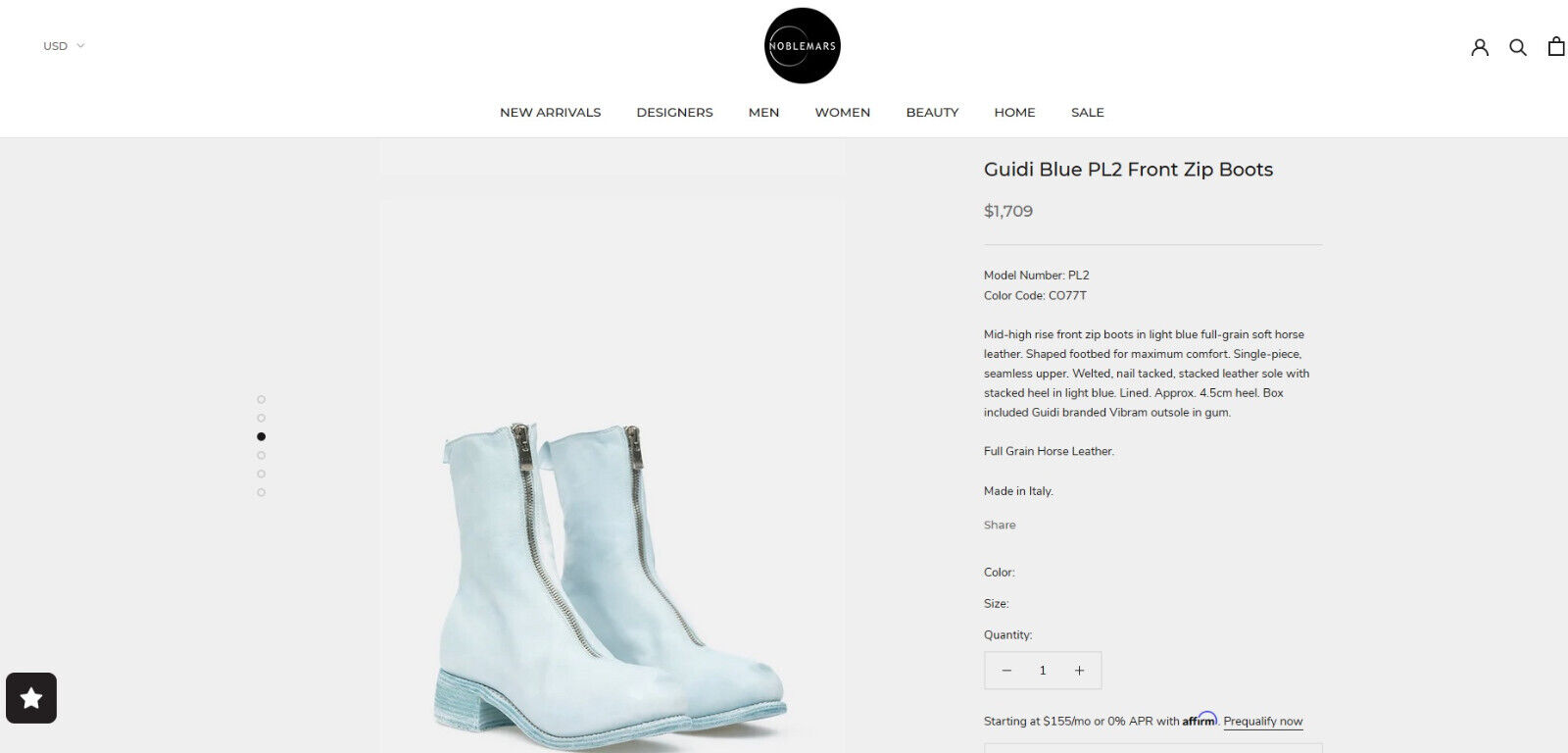Go to the Sale menu item
Viewport: 1568px width, 753px height.
coord(1087,113)
